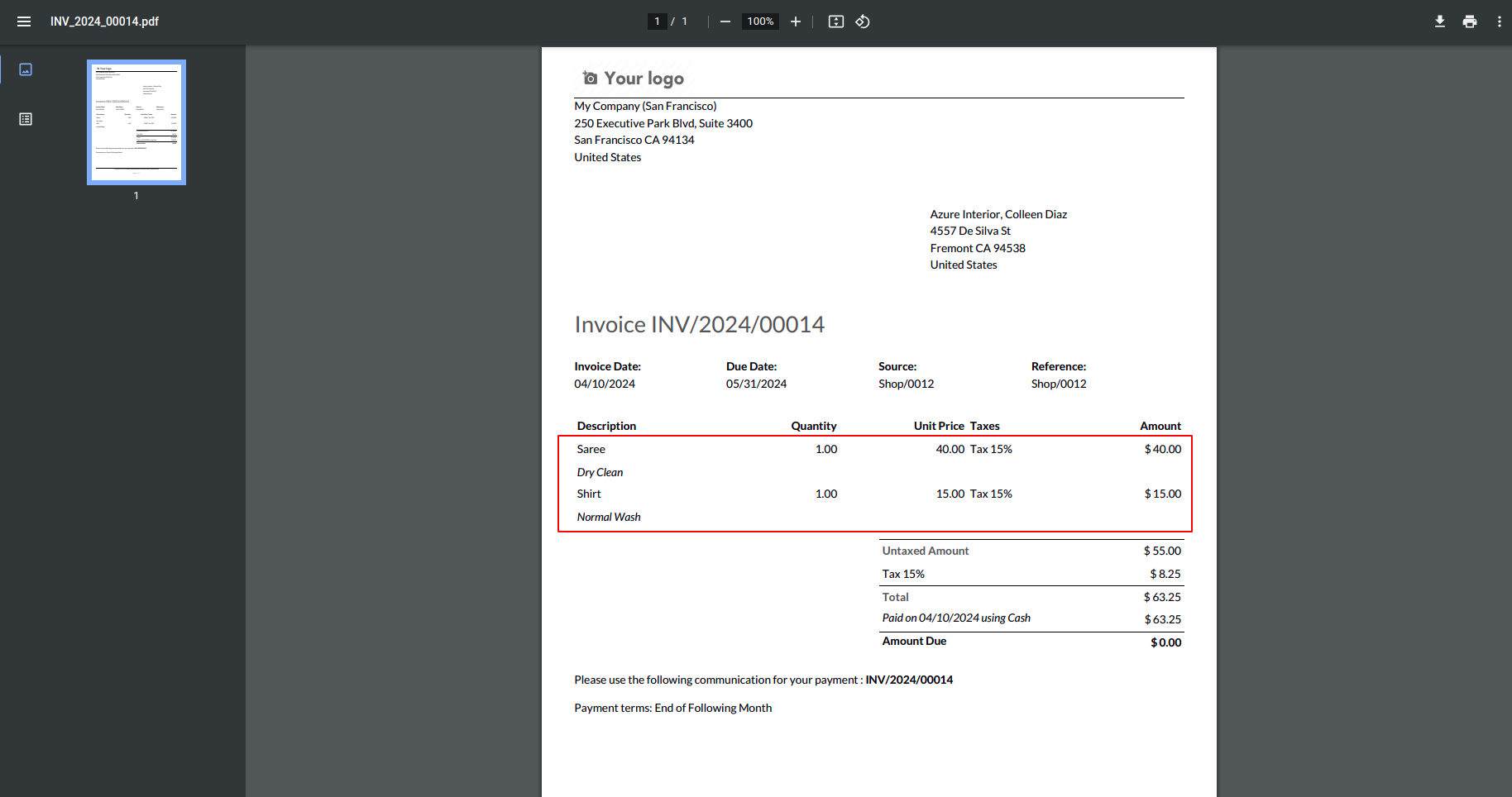Image resolution: width=1512 pixels, height=797 pixels.
Task: Switch to the thumbnails view in sidebar
Action: [x=26, y=69]
